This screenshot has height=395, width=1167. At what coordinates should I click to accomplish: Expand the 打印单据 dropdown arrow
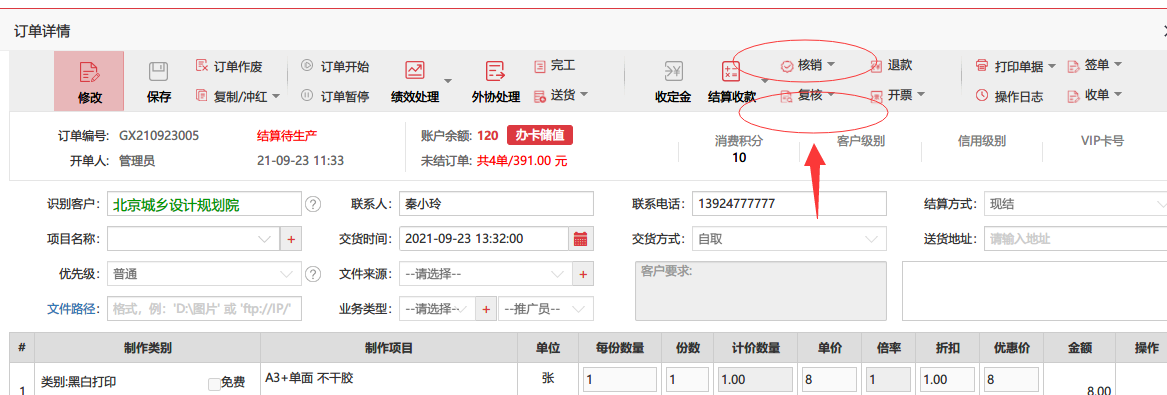[x=1052, y=66]
